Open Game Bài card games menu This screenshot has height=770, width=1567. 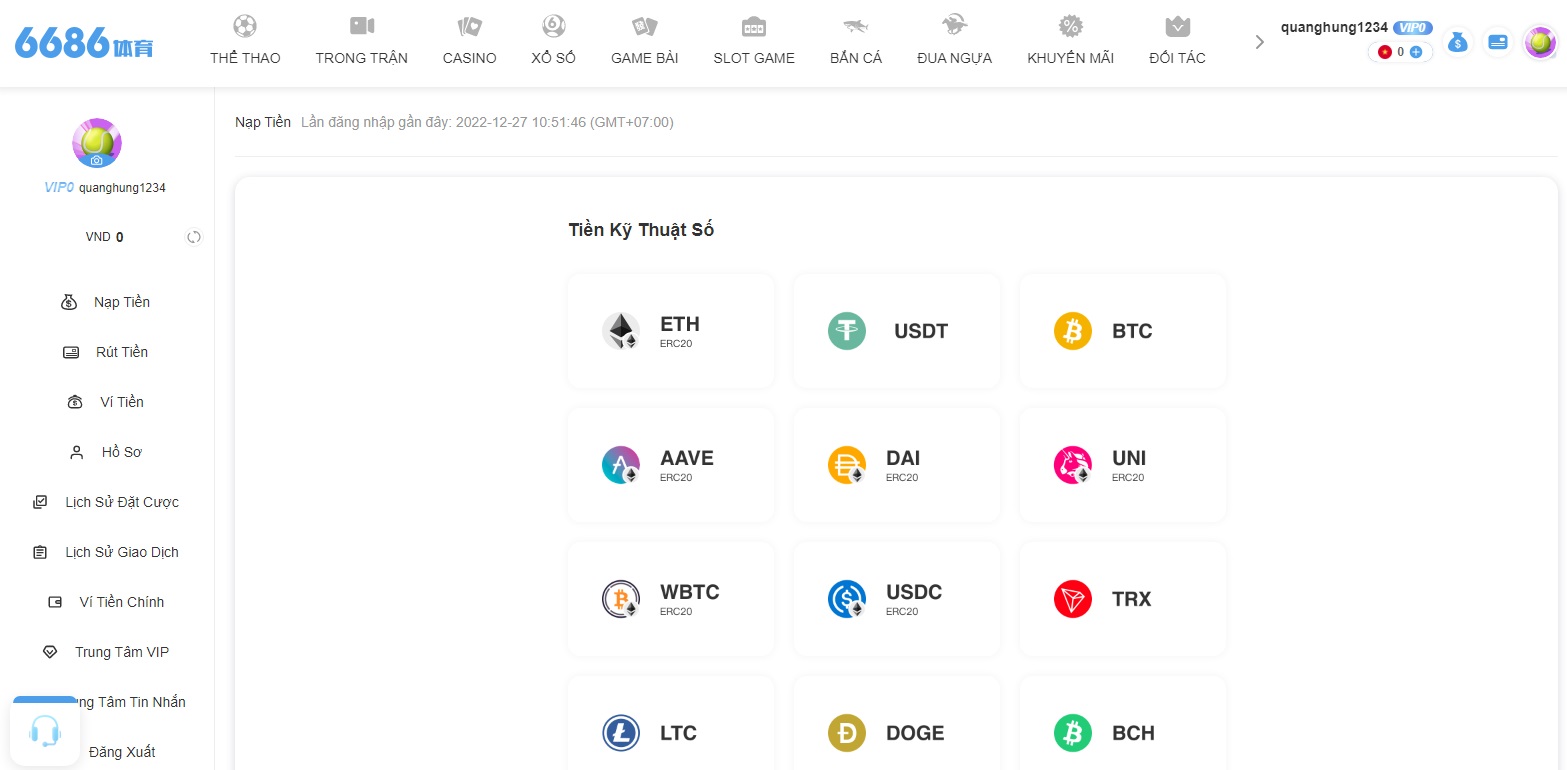(x=644, y=40)
